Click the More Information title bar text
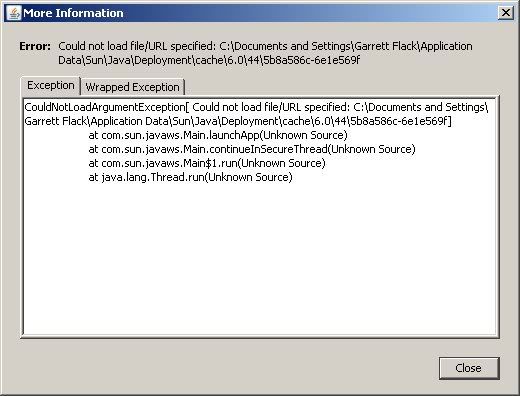 pyautogui.click(x=73, y=13)
